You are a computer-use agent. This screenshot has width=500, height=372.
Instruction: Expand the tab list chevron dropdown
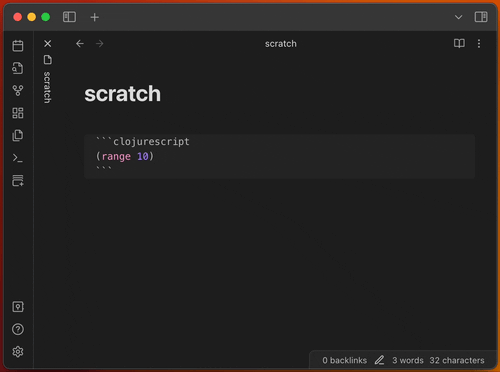pos(459,17)
